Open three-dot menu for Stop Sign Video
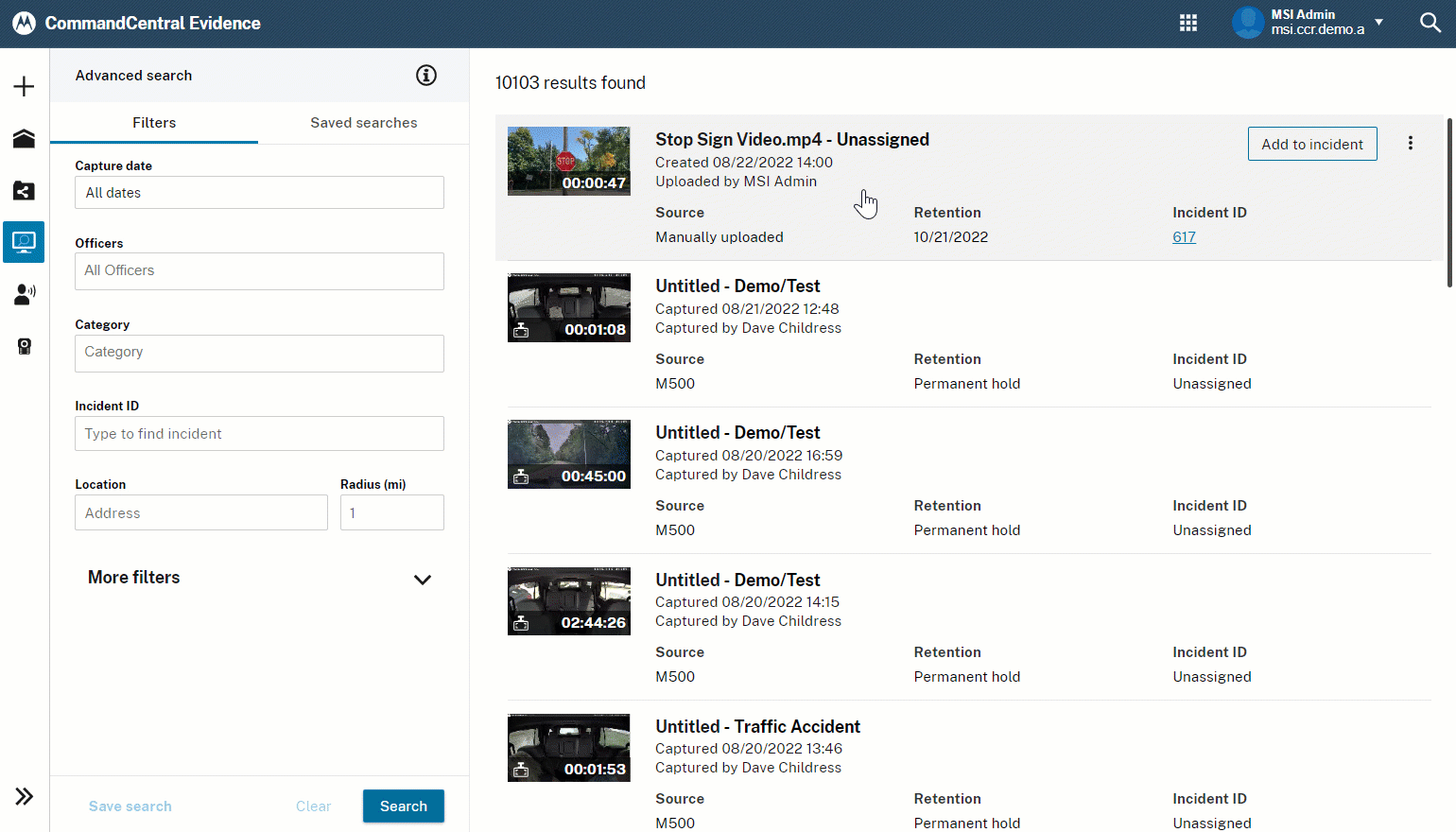The width and height of the screenshot is (1456, 832). click(x=1410, y=144)
